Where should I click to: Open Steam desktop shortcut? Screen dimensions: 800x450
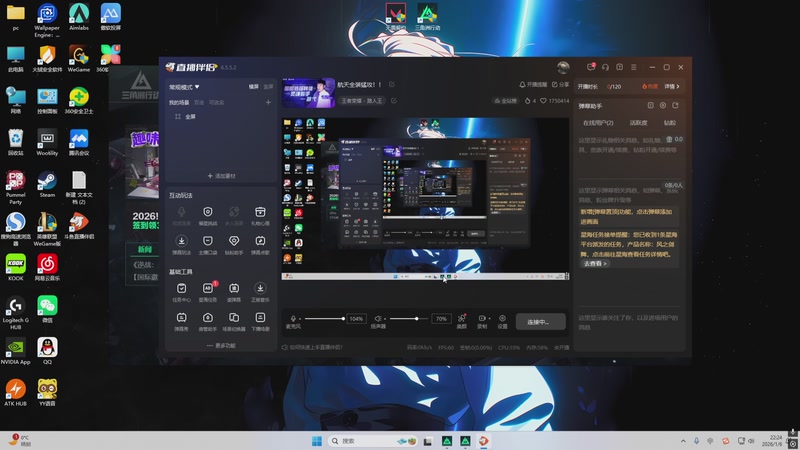(x=47, y=185)
